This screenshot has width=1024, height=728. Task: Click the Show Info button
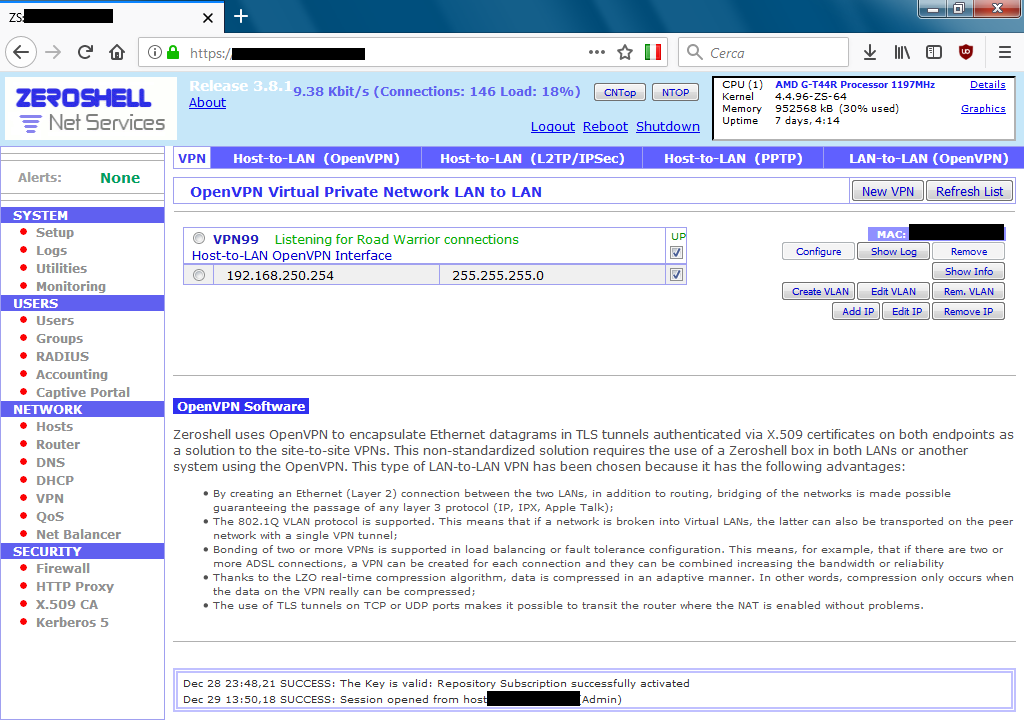point(968,271)
